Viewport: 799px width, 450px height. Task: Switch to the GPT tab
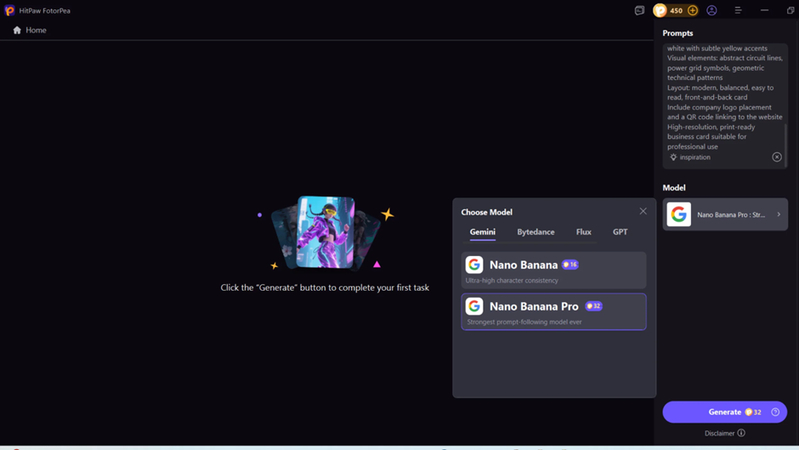pyautogui.click(x=620, y=232)
